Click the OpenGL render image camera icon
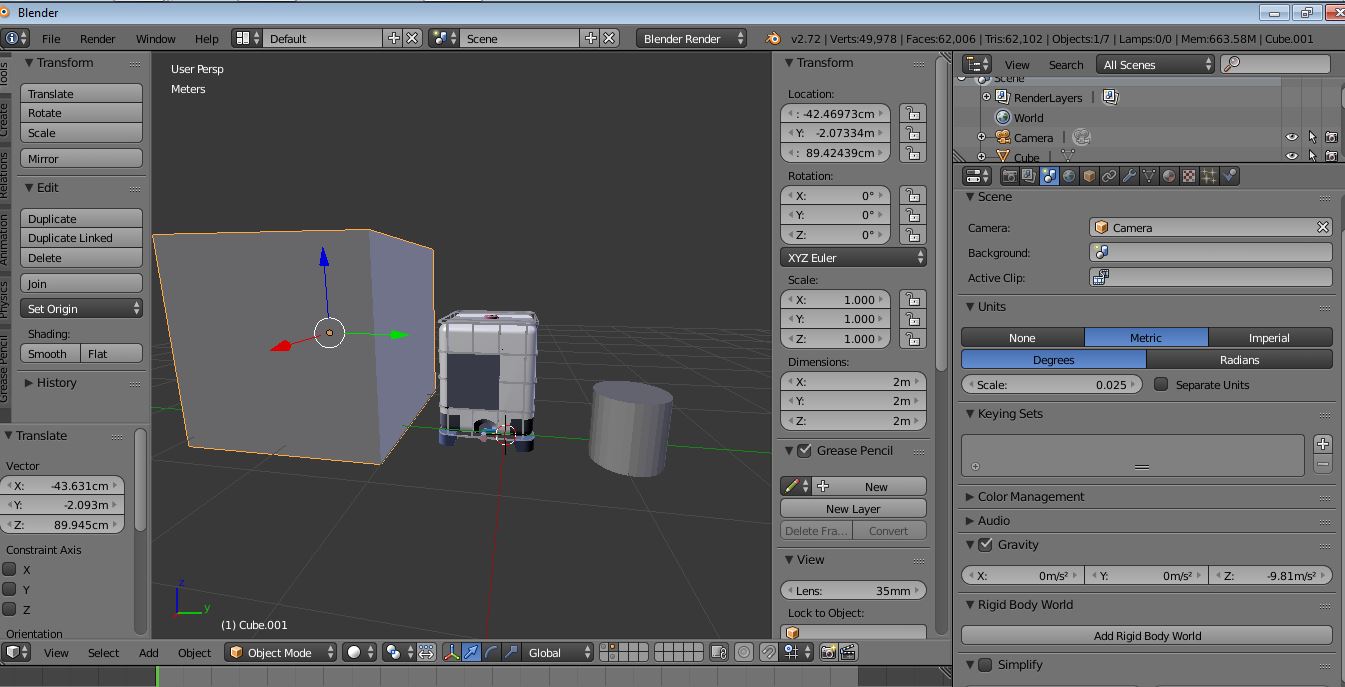This screenshot has height=687, width=1345. tap(828, 652)
